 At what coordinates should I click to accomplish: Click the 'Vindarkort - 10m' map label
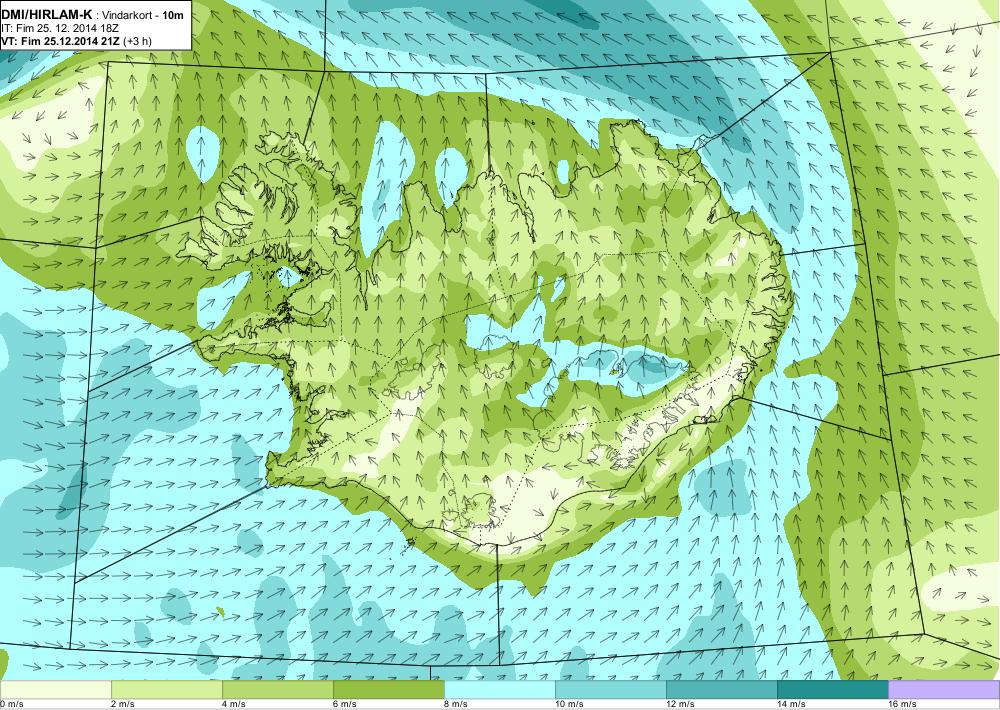(x=143, y=15)
